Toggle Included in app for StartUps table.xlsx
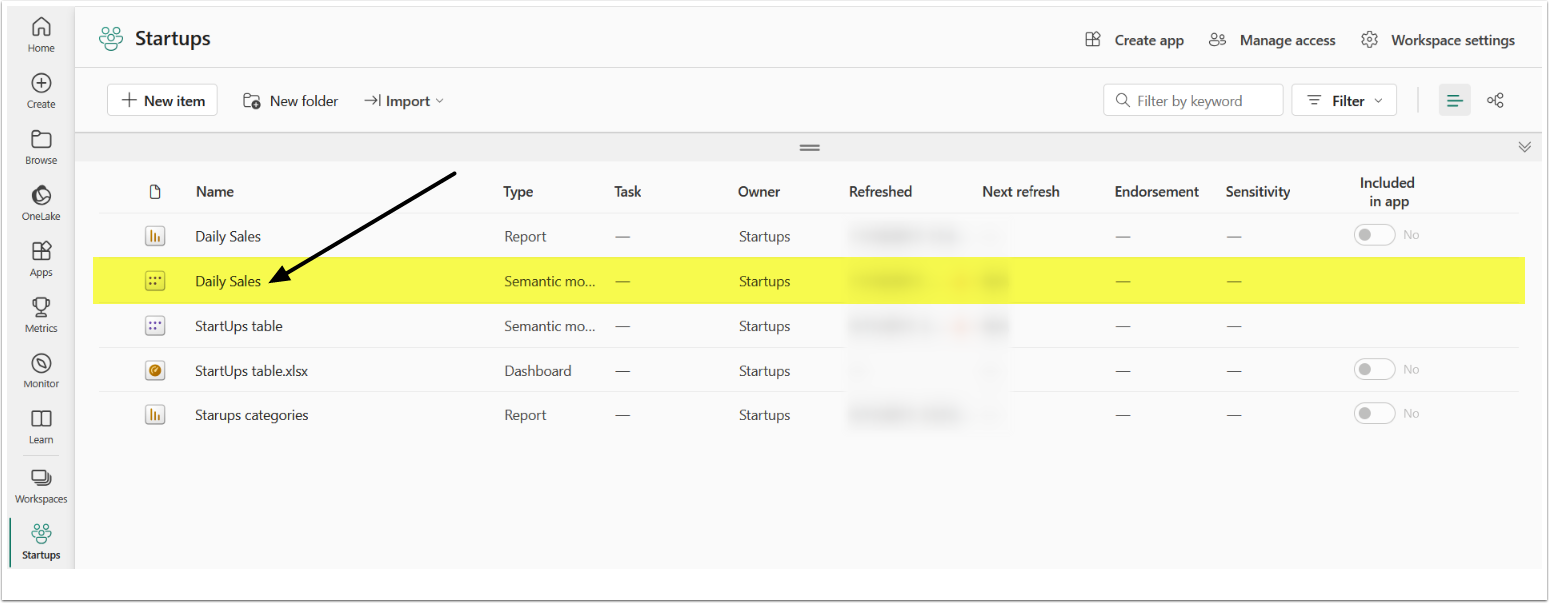Image resolution: width=1549 pixels, height=603 pixels. (1374, 370)
